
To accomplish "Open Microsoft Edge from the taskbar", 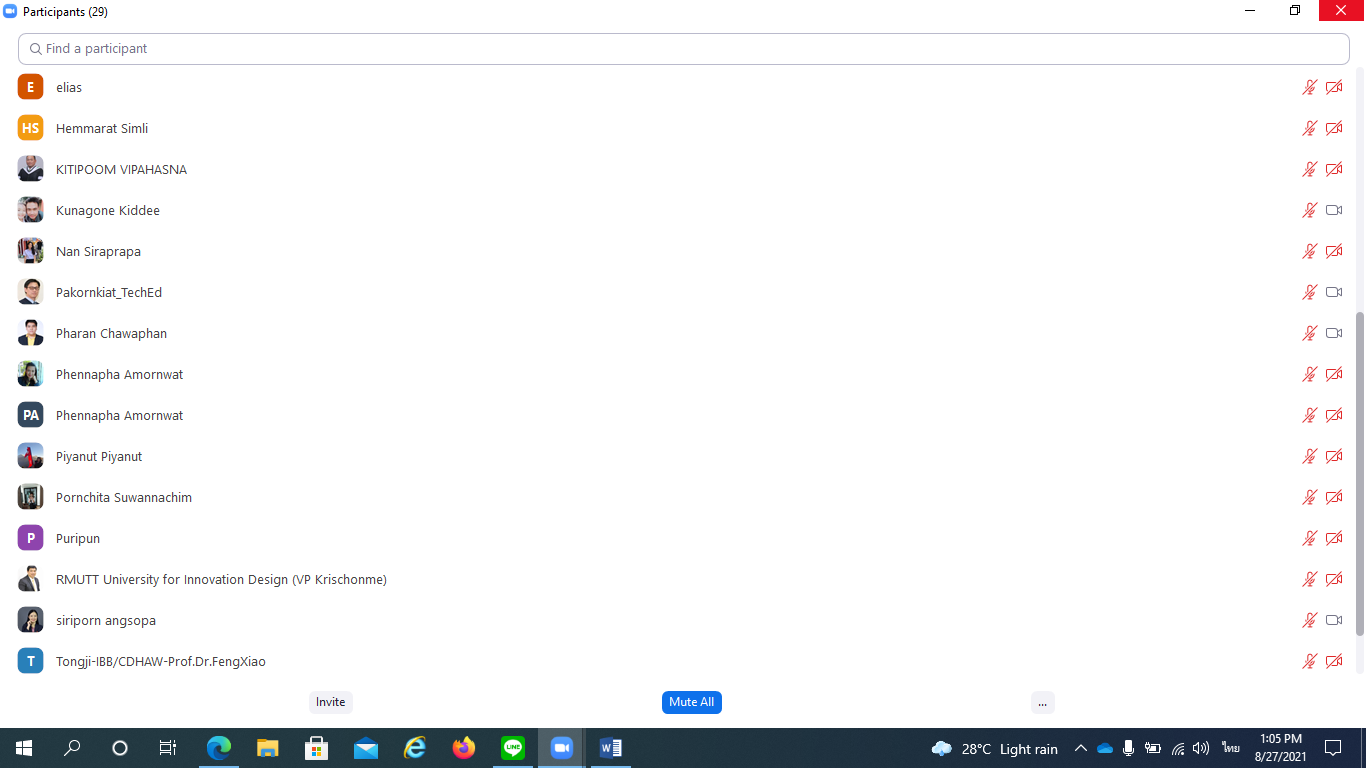I will 218,748.
